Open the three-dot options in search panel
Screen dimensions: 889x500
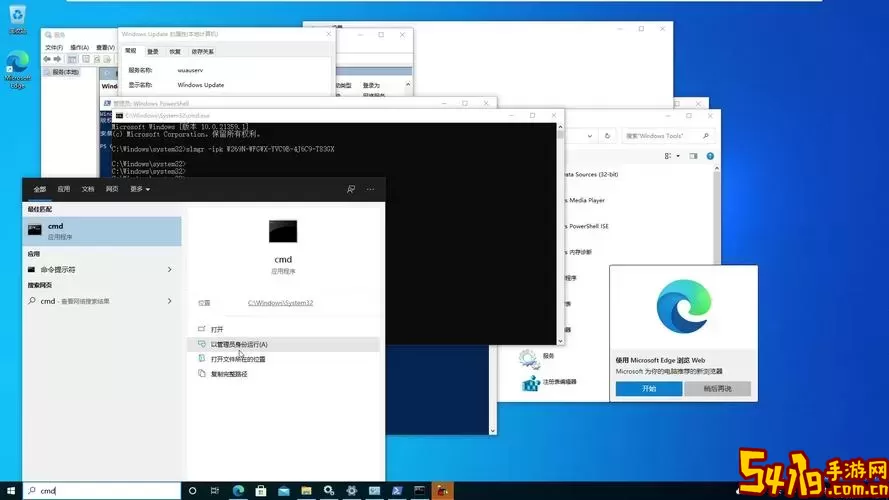370,189
